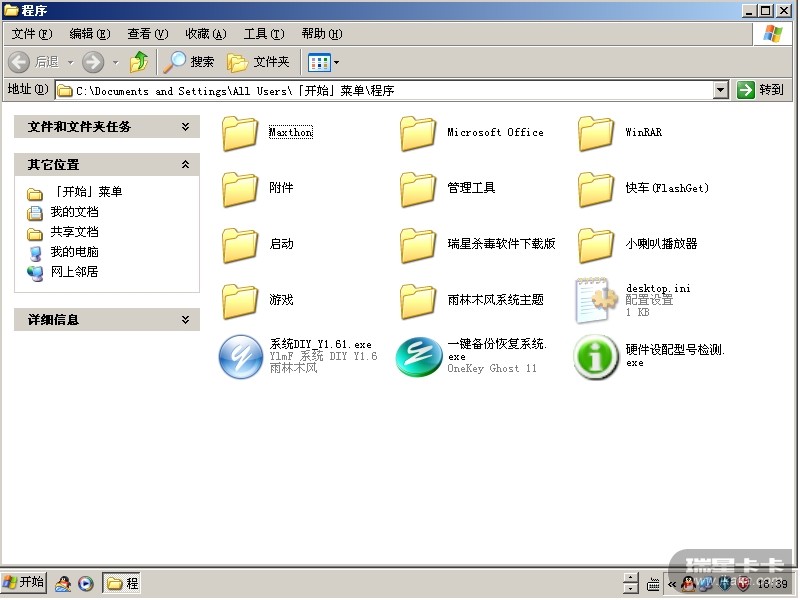800x600 pixels.
Task: Open the 帮助(H) menu
Action: click(321, 34)
